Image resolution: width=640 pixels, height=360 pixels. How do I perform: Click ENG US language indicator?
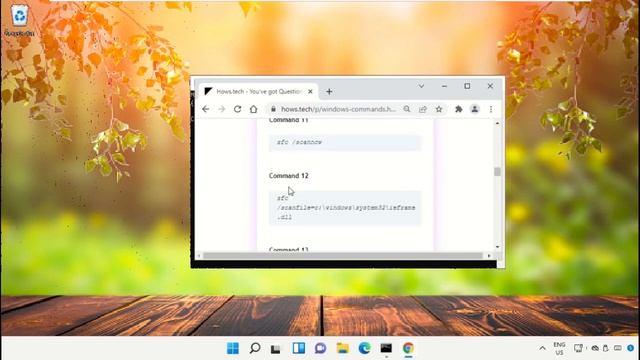(559, 348)
